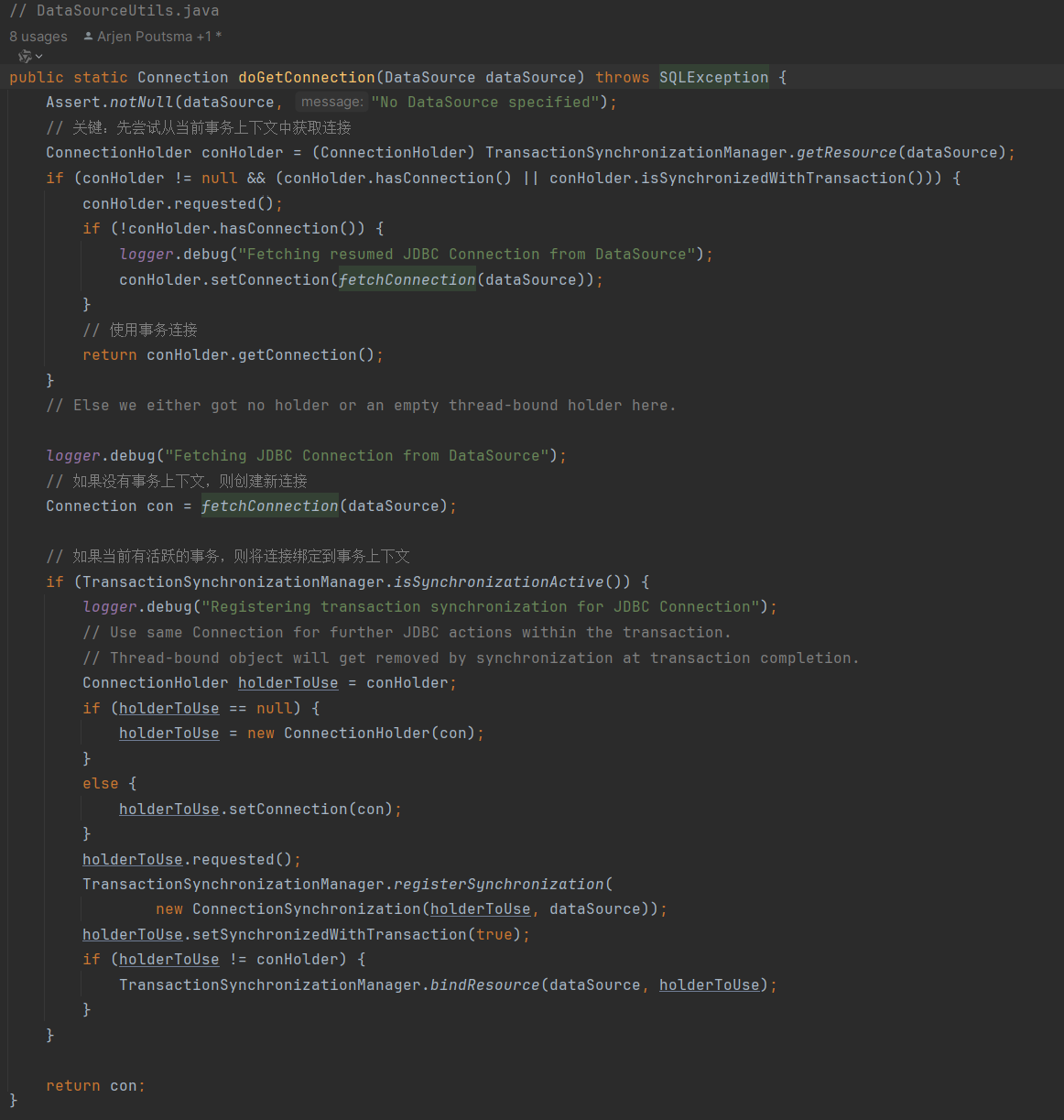Click the '// DataSourceUtils.java' file comment
Screen dimensions: 1064x1120
pos(114,11)
